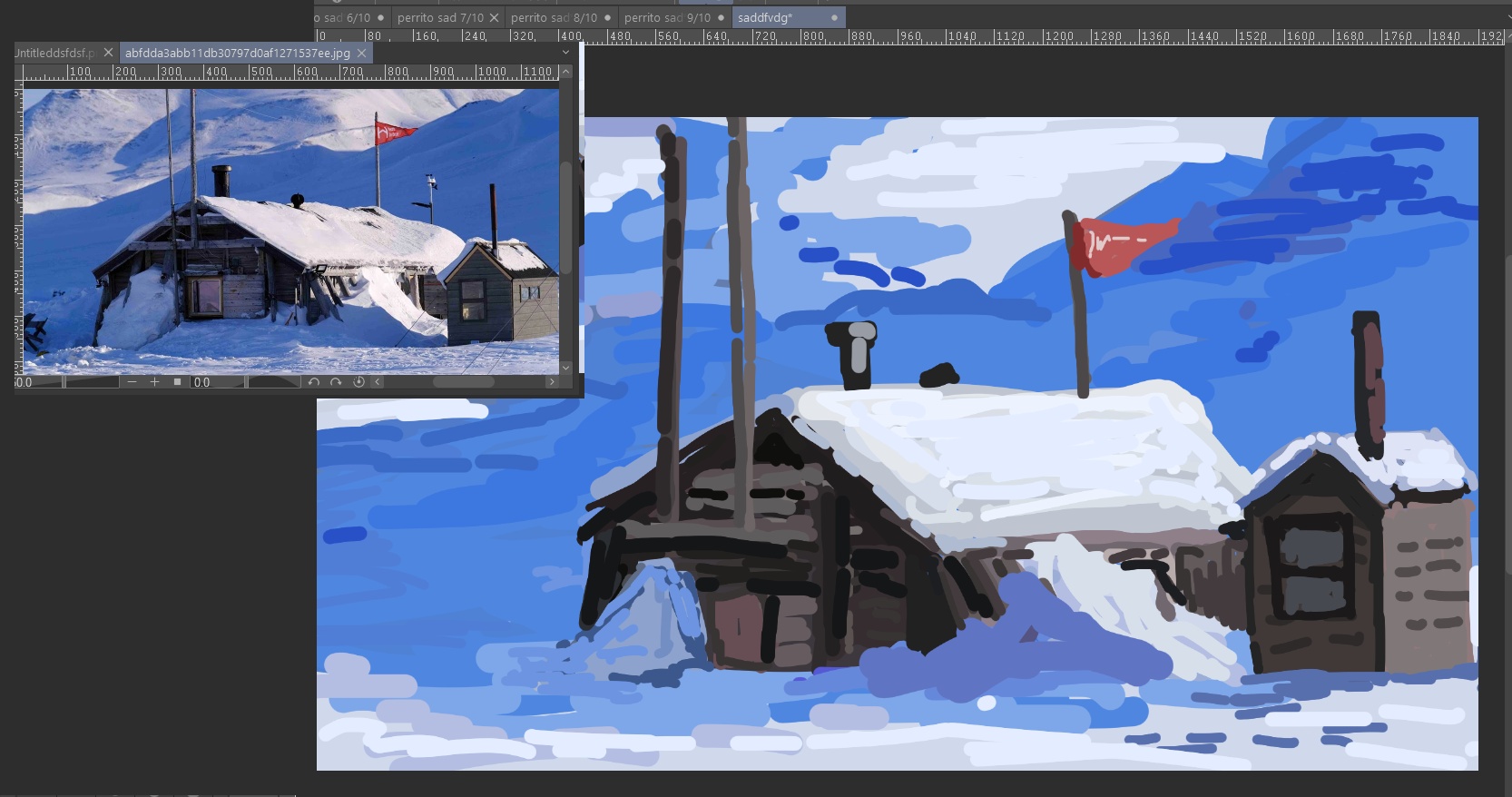Open the Untitleddsfdsf tab in reference window
Screen dimensions: 1512x797
click(65, 53)
